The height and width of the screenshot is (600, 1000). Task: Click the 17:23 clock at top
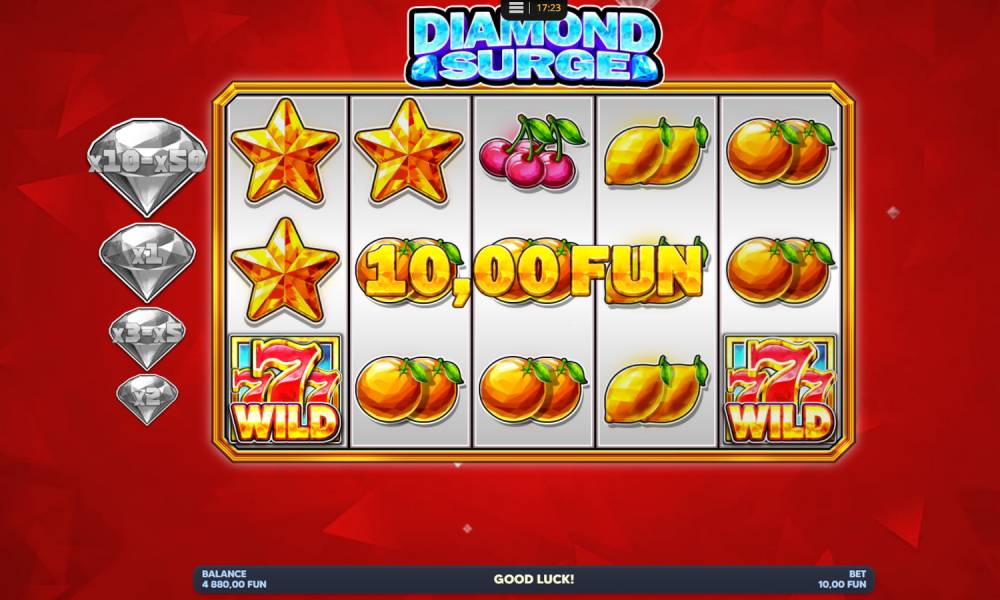point(548,8)
